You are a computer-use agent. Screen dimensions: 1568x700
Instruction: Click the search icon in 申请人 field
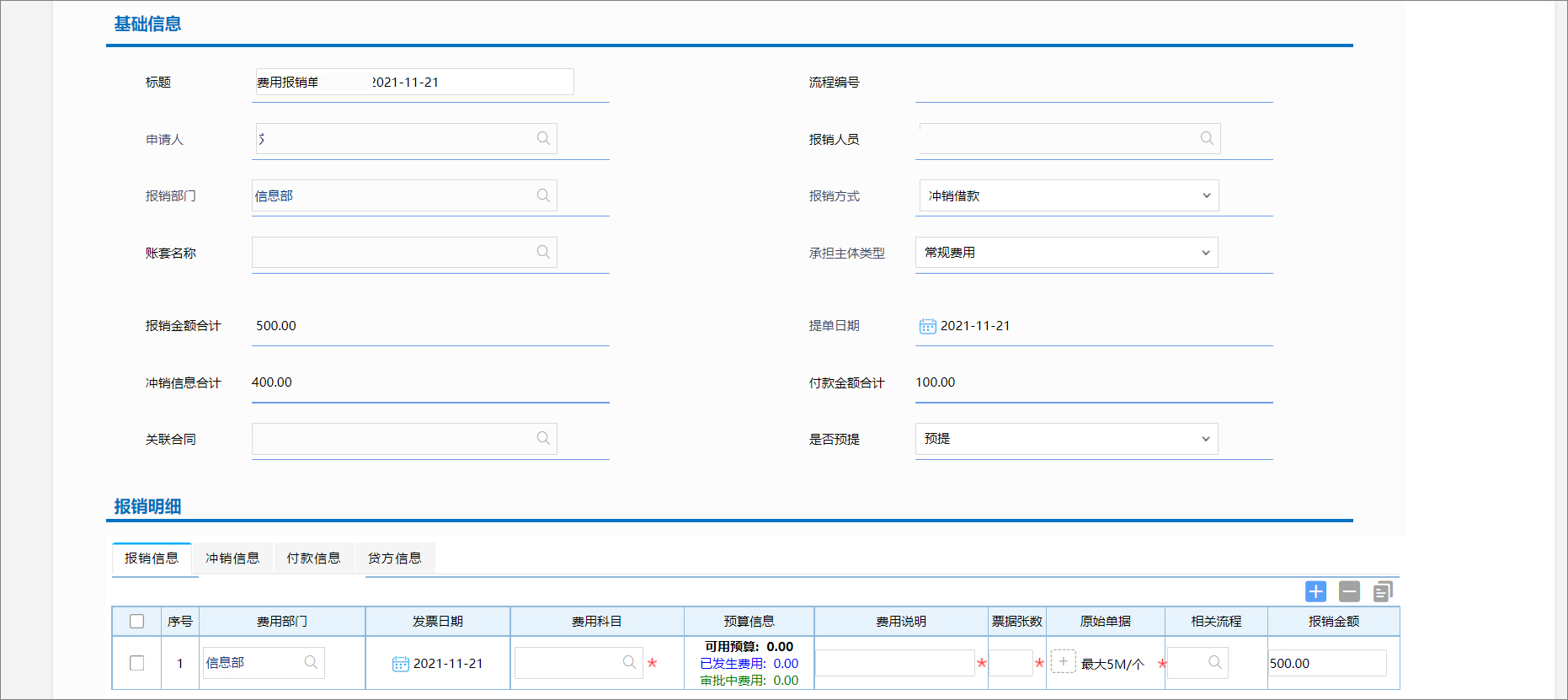click(x=543, y=138)
